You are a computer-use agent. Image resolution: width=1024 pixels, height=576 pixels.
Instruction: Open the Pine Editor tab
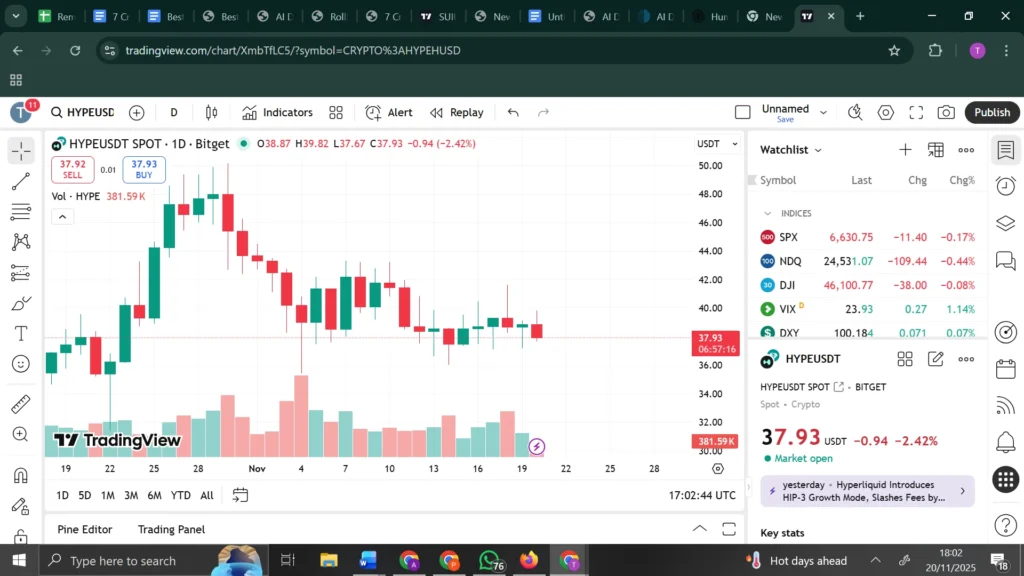coord(84,529)
